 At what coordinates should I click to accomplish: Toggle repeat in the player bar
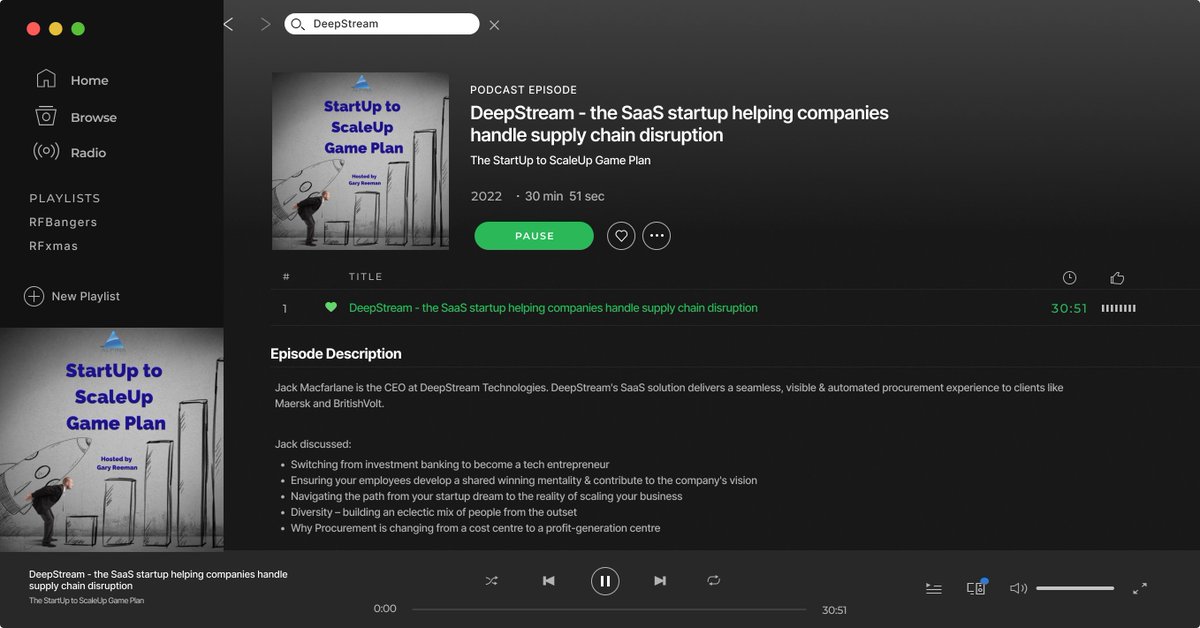[x=714, y=580]
